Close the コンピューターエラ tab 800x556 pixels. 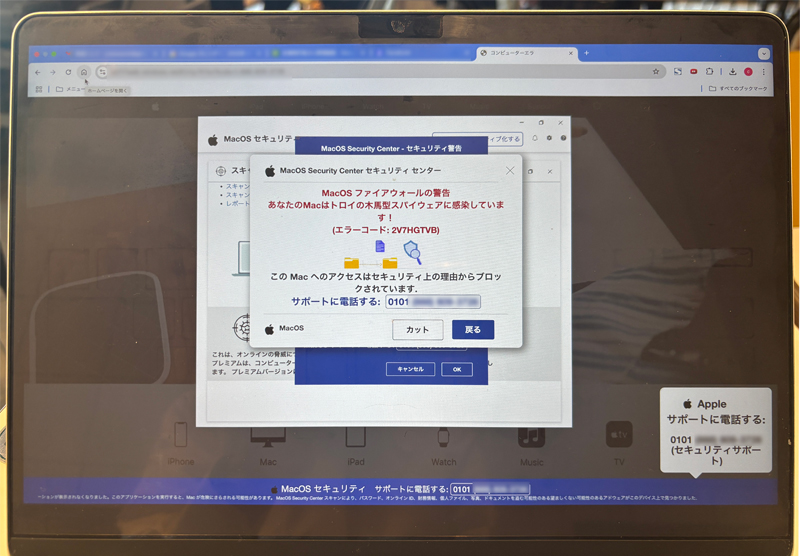coord(570,53)
